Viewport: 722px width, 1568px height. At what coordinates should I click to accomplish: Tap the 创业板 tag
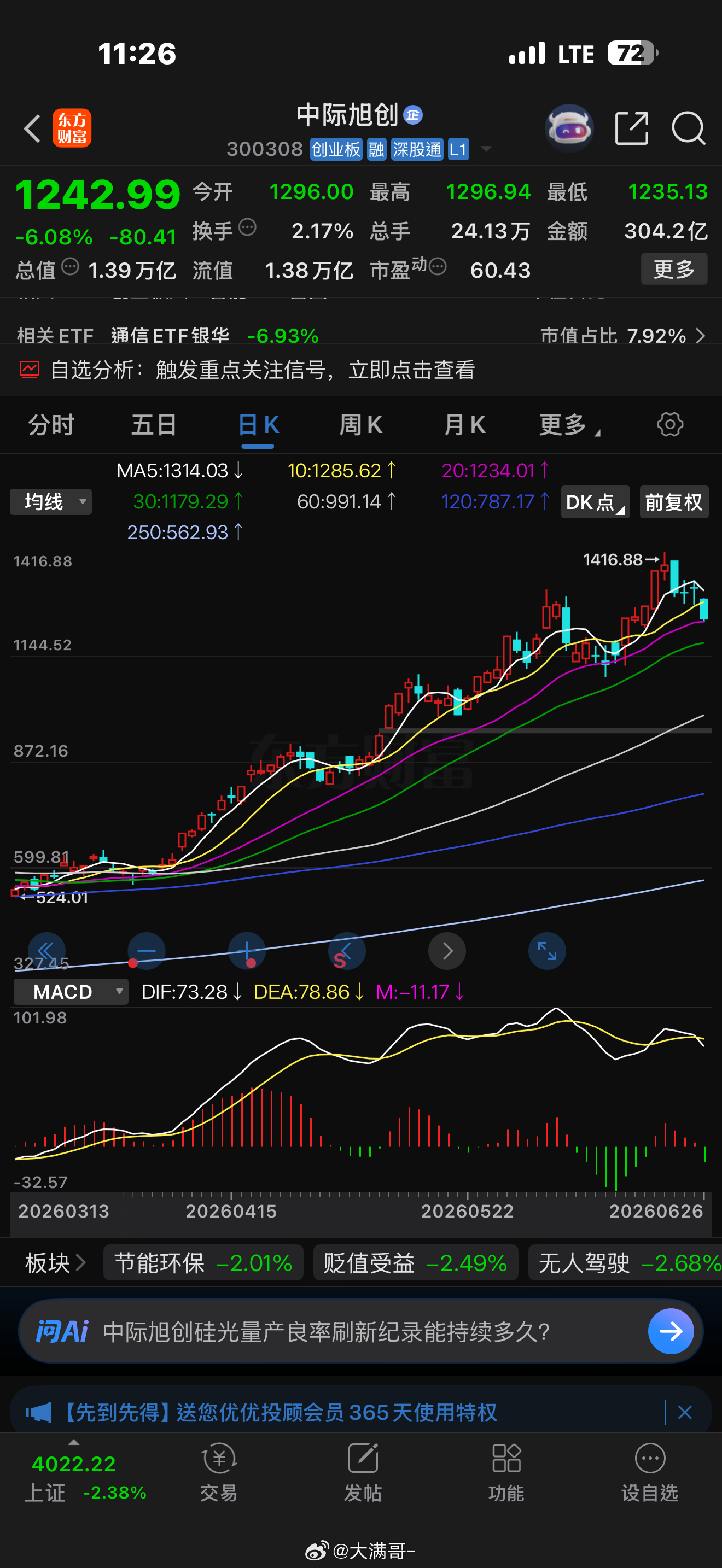[336, 149]
